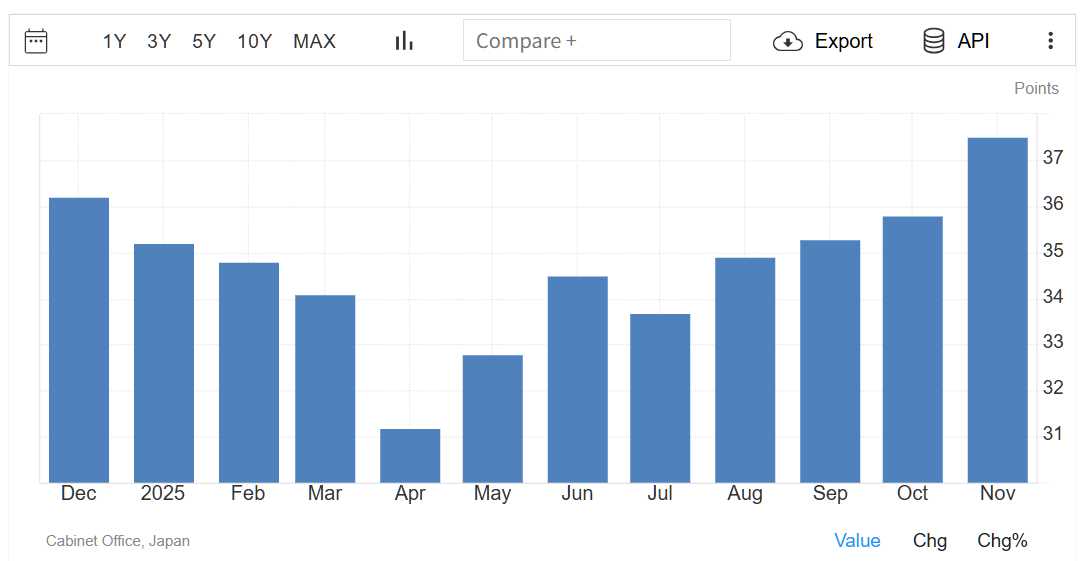Switch display to Value
This screenshot has height=561, width=1089.
point(857,541)
